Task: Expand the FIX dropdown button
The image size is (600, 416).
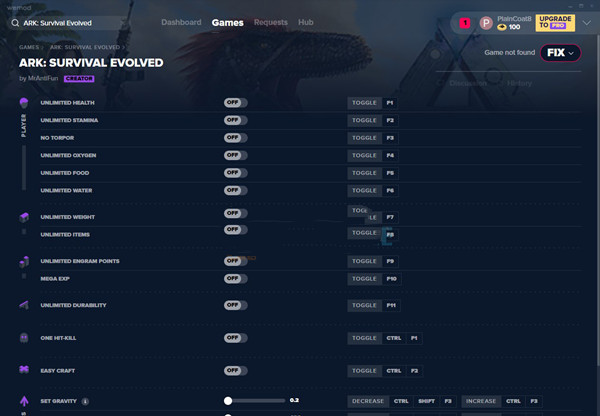Action: [561, 53]
